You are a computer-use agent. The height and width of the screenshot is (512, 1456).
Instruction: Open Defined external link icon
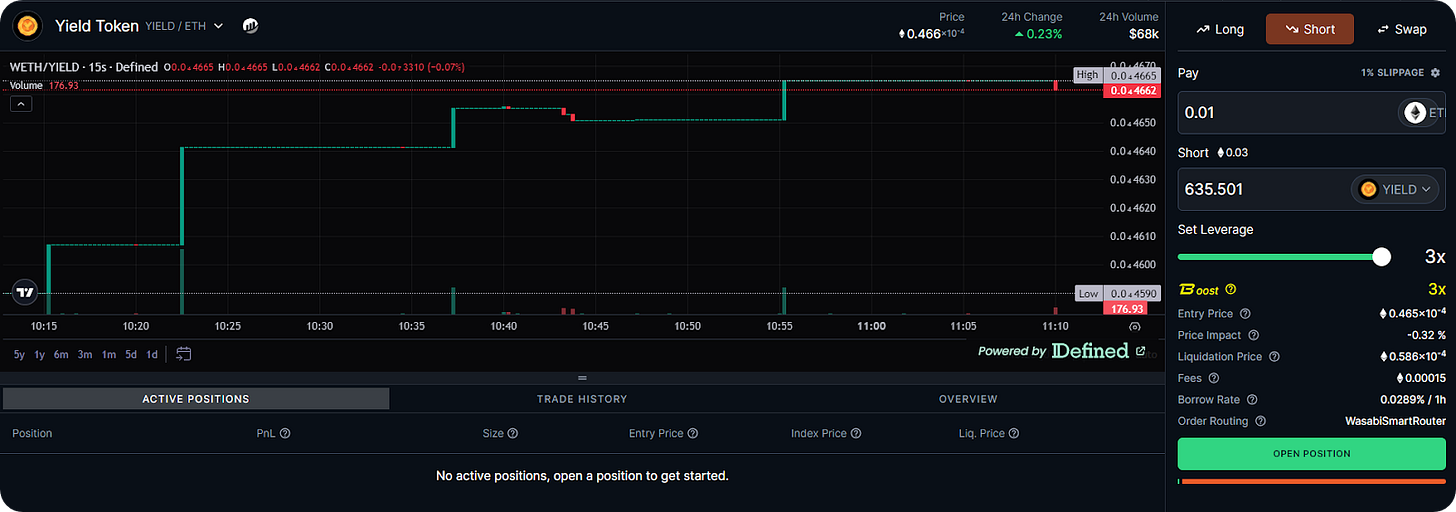coord(1140,350)
